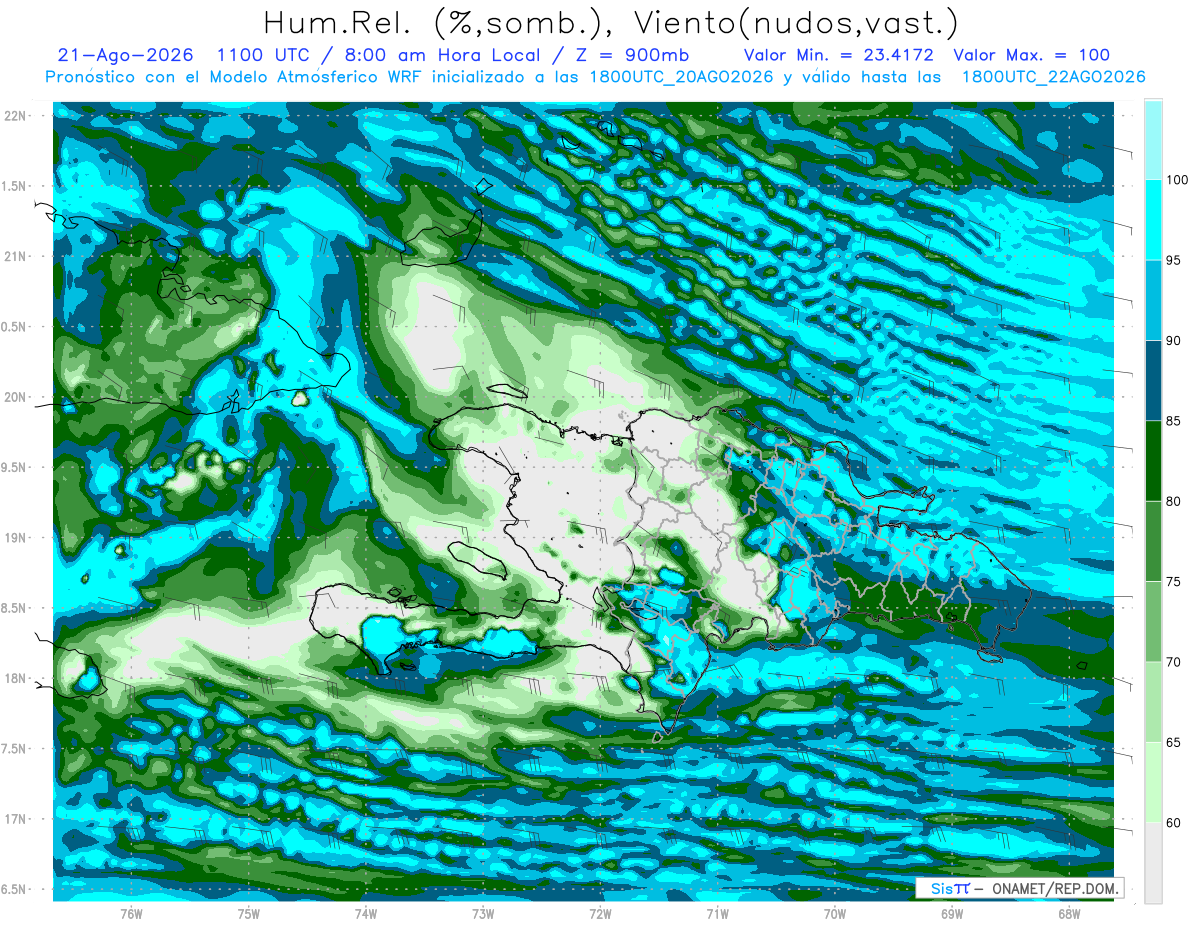Click the latitude axis label '21N'
This screenshot has width=1200, height=927.
[15, 256]
